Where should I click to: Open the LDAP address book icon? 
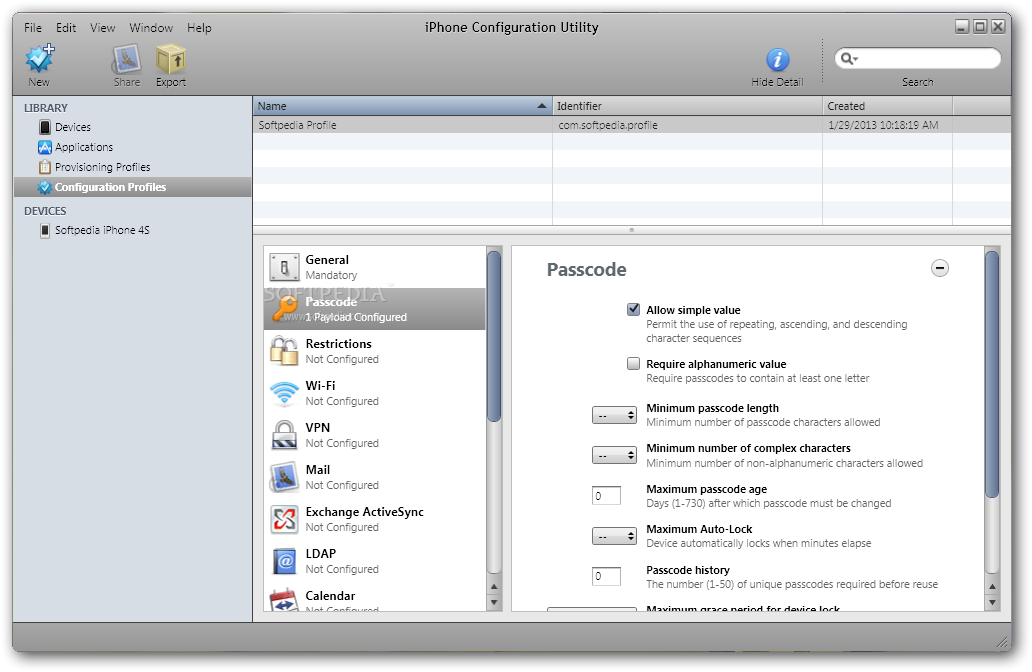point(284,561)
